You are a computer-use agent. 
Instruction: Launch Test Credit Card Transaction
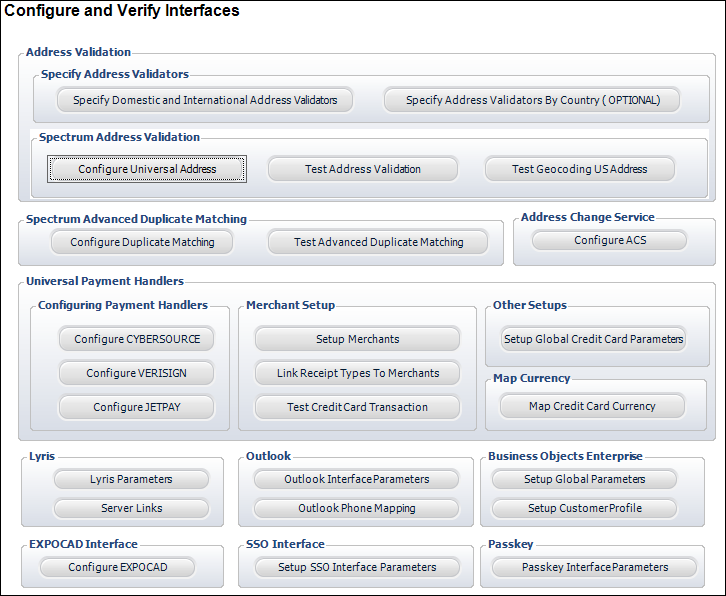tap(357, 407)
